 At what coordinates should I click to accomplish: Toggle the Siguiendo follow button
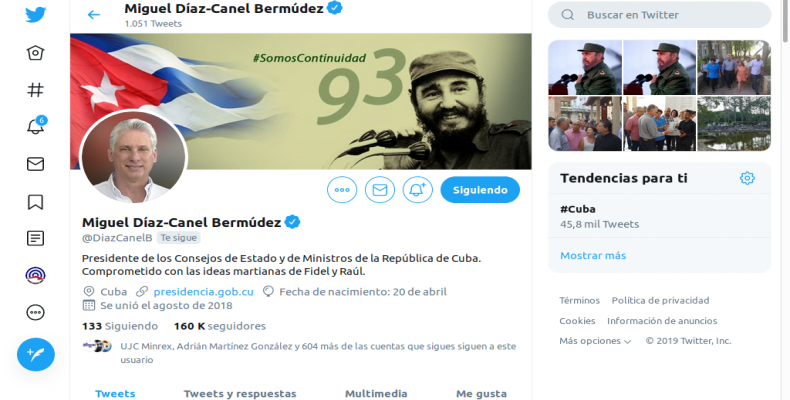coord(480,190)
